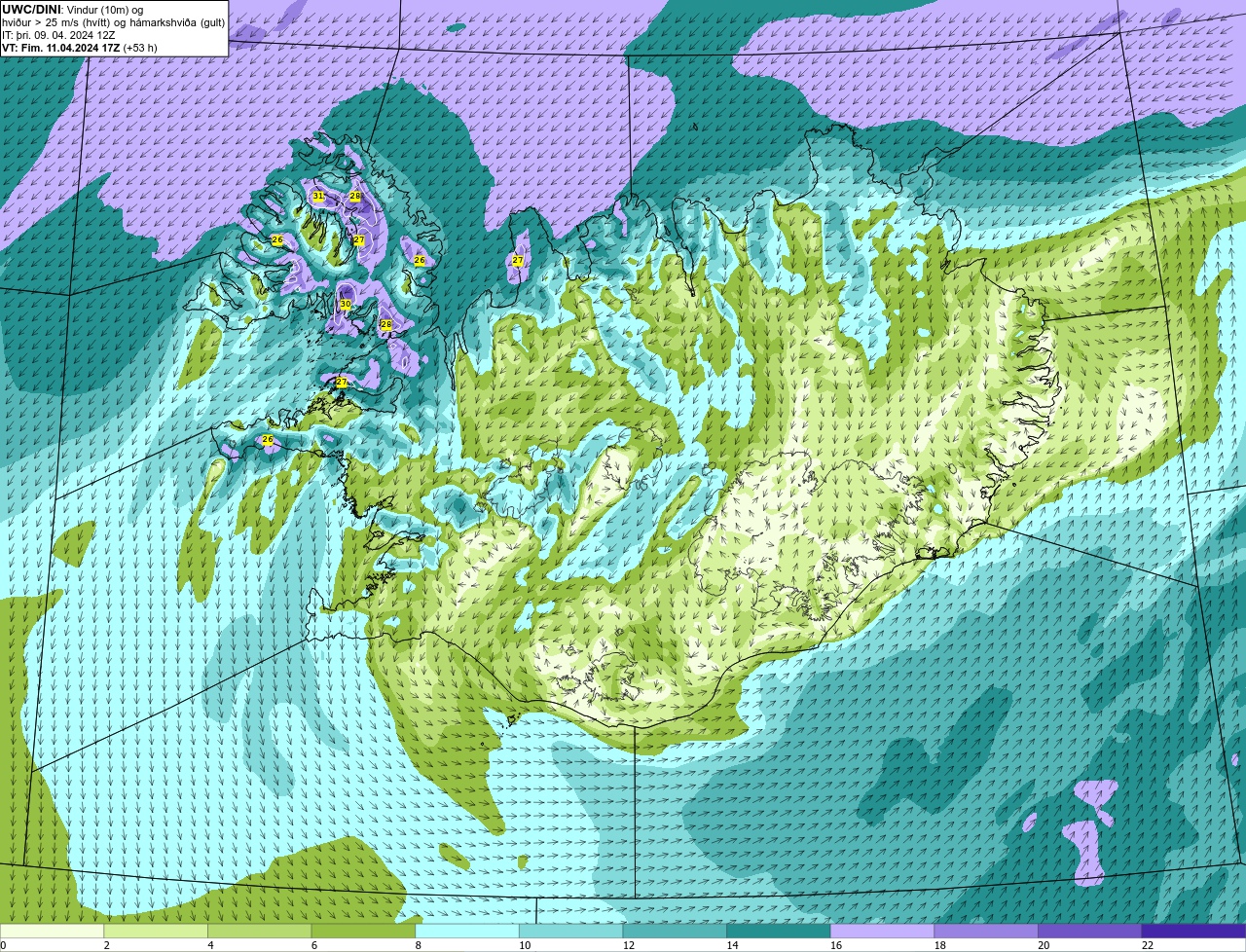Click the 'Vindur (10m) og' title text

tap(104, 9)
